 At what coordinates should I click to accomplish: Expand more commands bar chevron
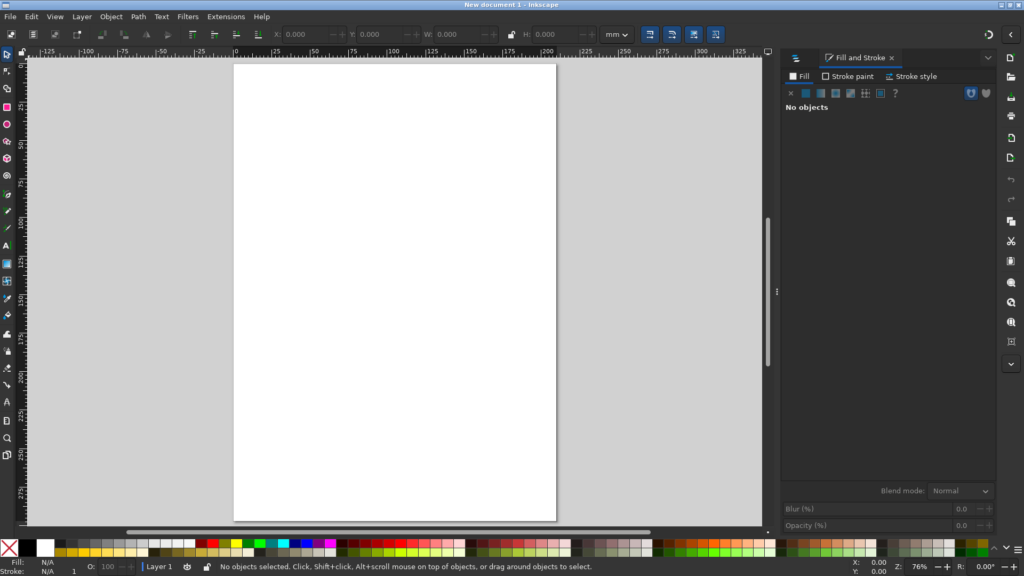pos(1011,364)
